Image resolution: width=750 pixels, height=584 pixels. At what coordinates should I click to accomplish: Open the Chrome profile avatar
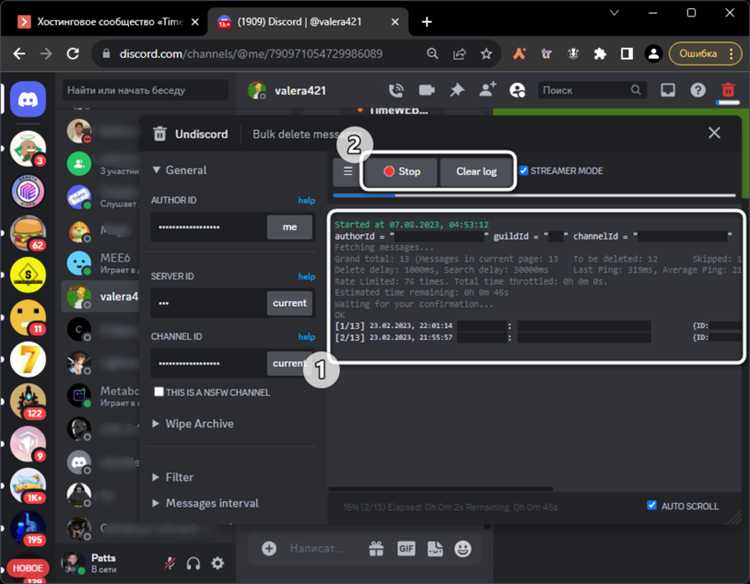[653, 54]
